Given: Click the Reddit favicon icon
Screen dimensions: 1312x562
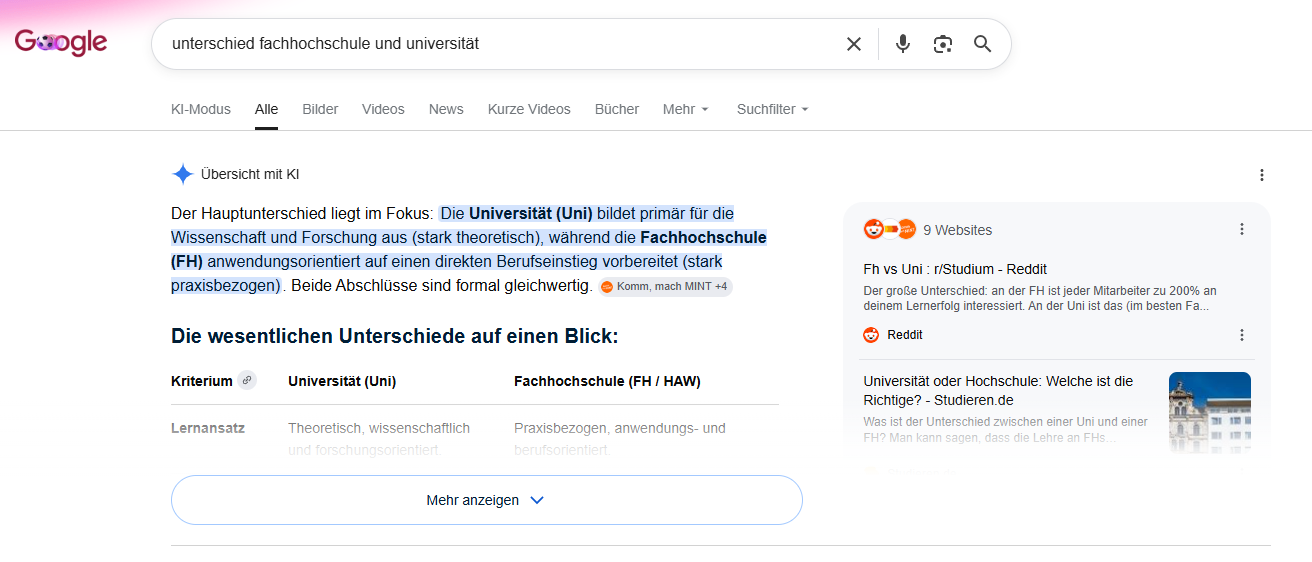Looking at the screenshot, I should click(x=871, y=335).
